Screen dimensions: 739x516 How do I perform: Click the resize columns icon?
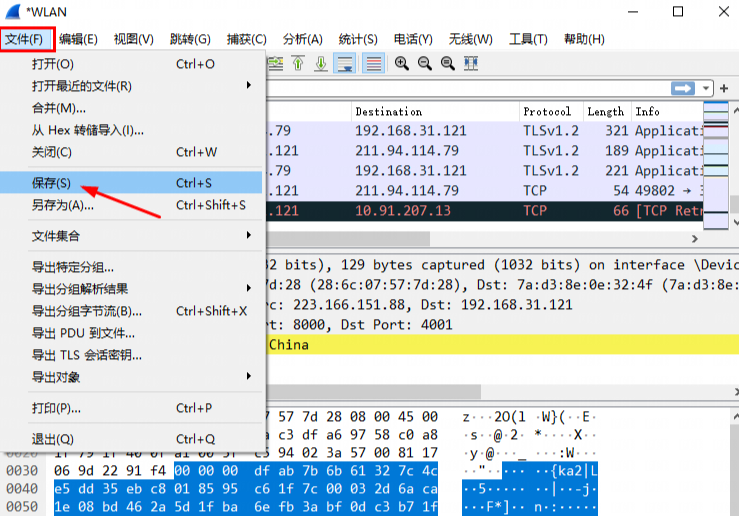[471, 64]
